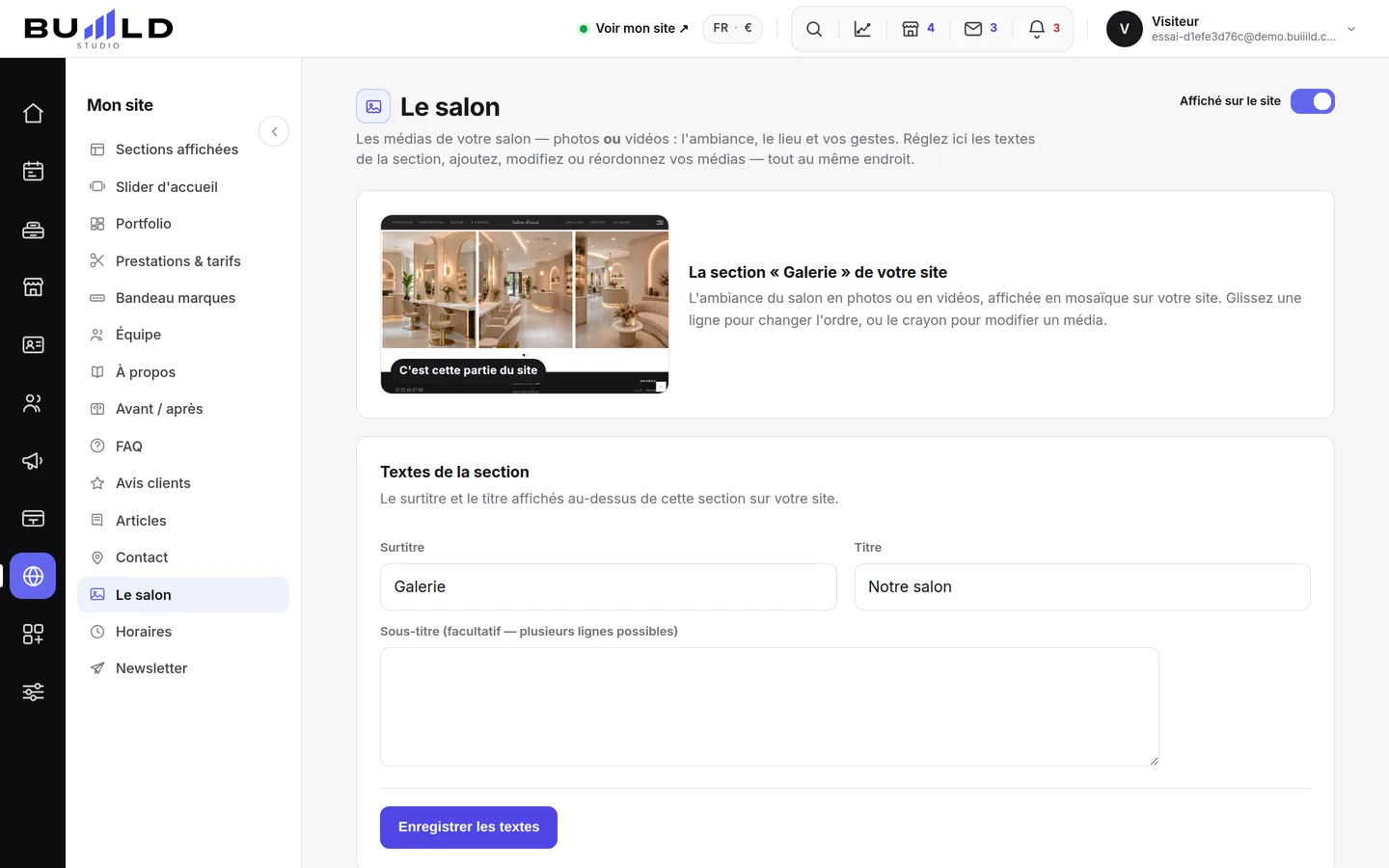Screen dimensions: 1389x868
Task: Open Contact menu item
Action: 183,557
